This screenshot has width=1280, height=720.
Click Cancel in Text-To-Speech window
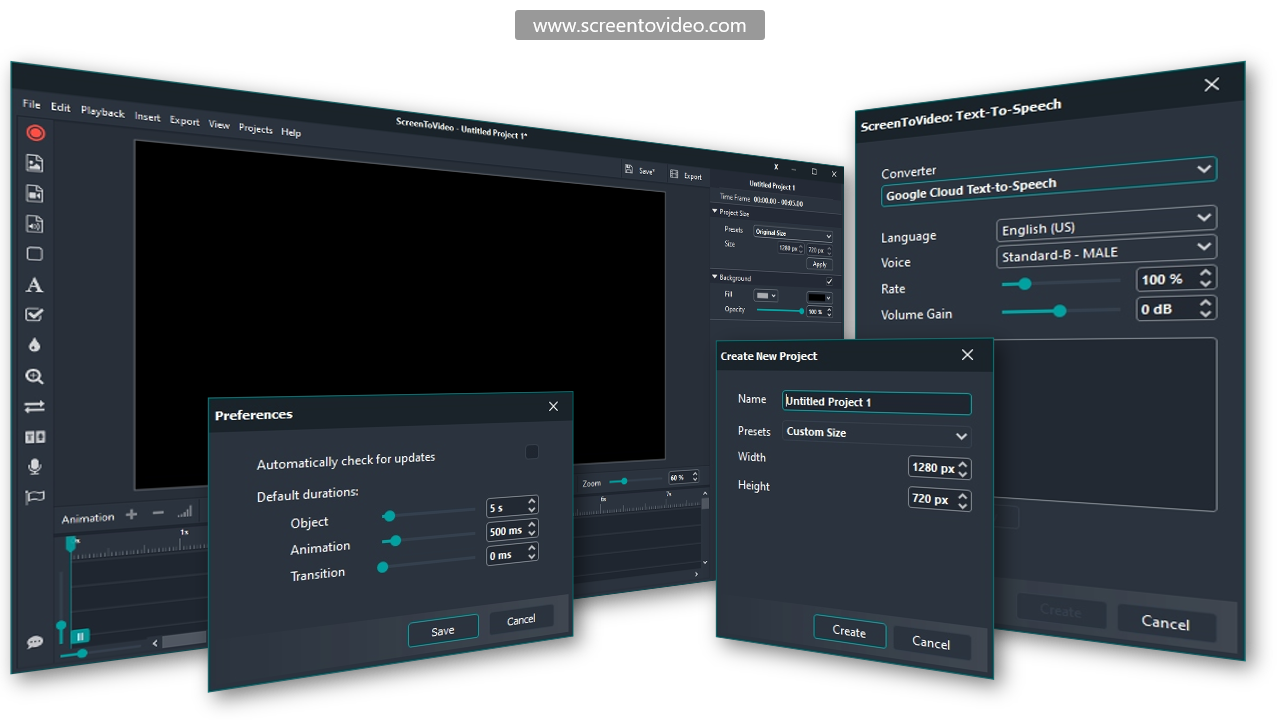(x=1166, y=622)
